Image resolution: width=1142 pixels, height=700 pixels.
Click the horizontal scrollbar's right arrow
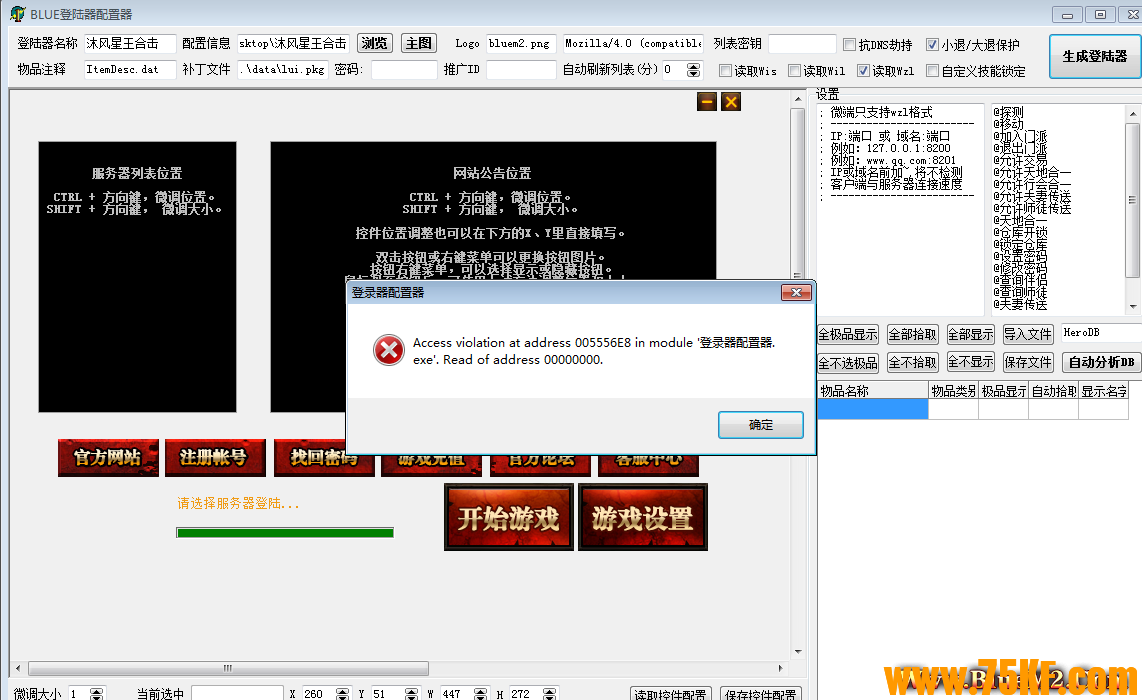coord(781,668)
